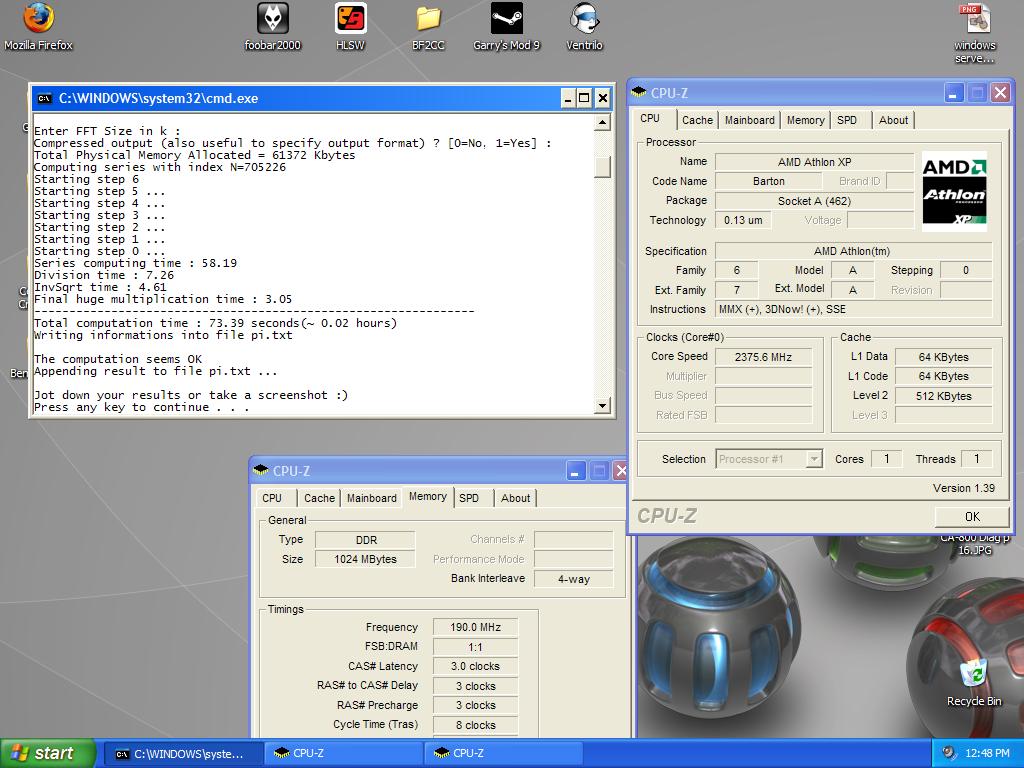
Task: Minimize the upper CPU-Z window
Action: [953, 93]
